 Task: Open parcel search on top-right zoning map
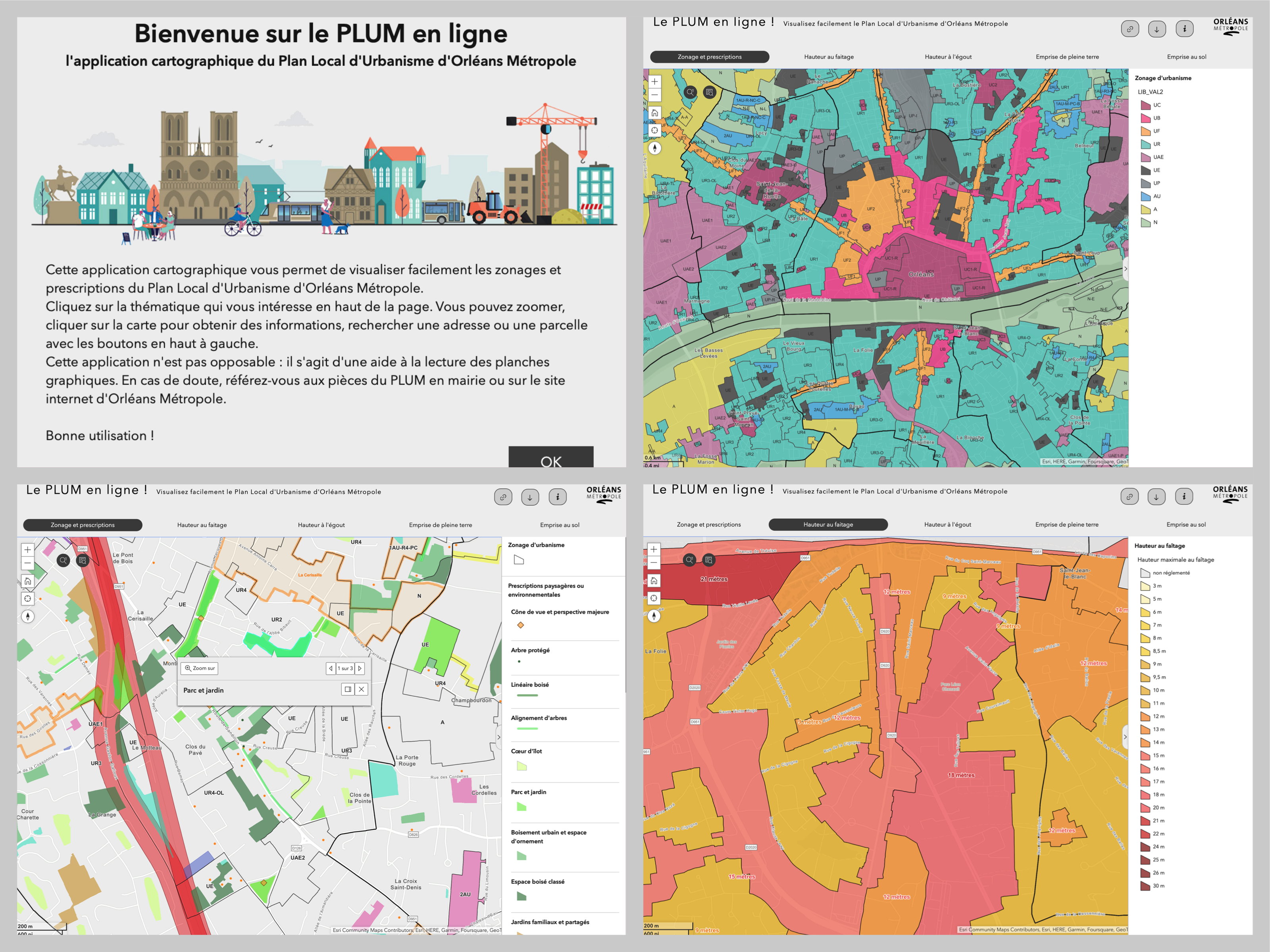click(710, 92)
